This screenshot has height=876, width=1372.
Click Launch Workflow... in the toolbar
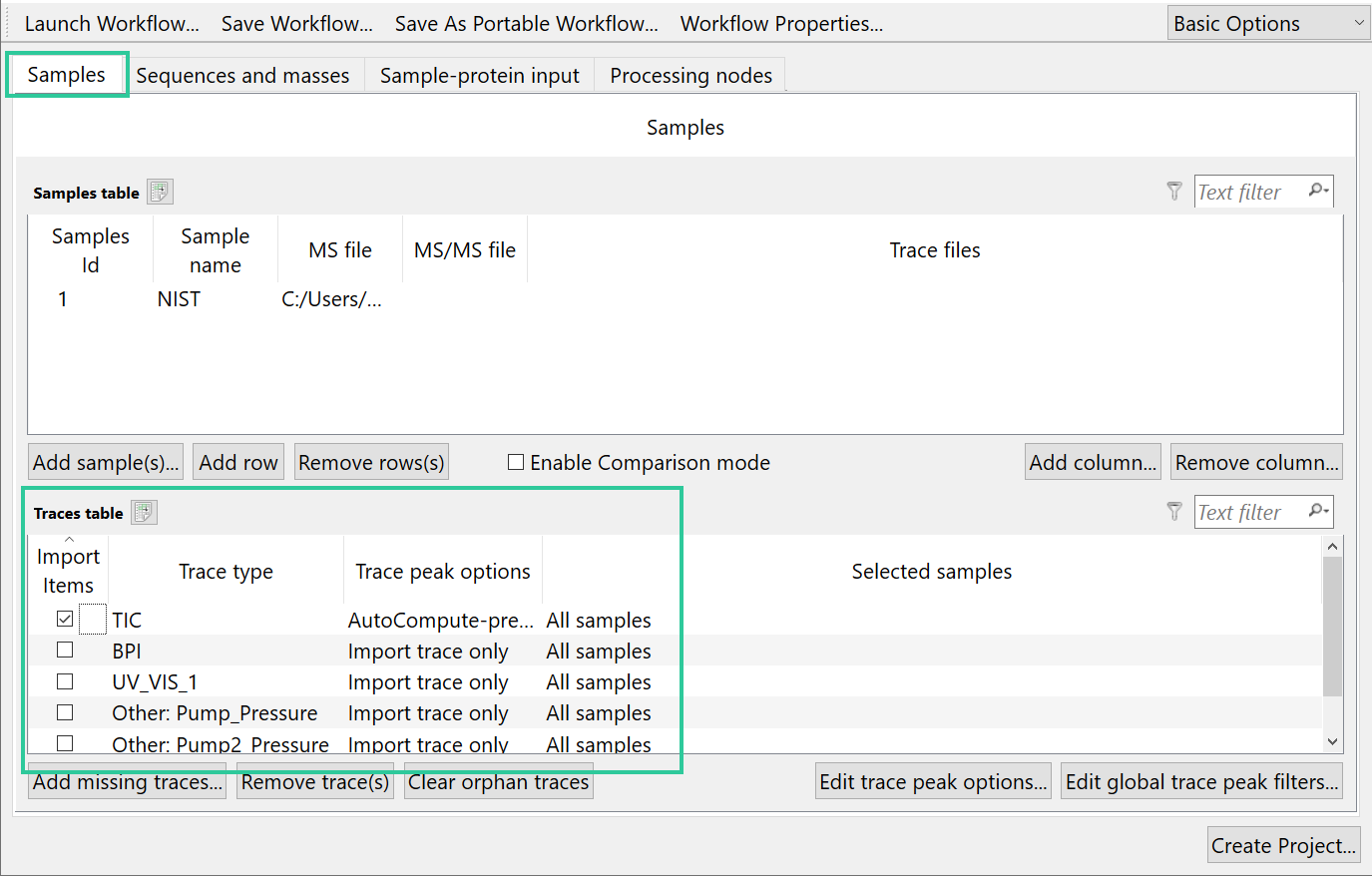click(x=112, y=24)
